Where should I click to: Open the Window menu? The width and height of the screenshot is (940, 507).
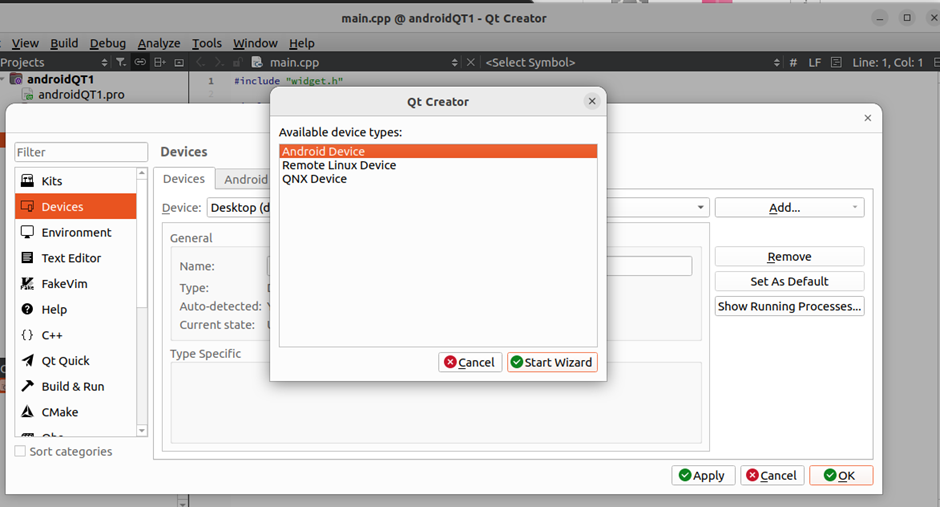pyautogui.click(x=255, y=43)
